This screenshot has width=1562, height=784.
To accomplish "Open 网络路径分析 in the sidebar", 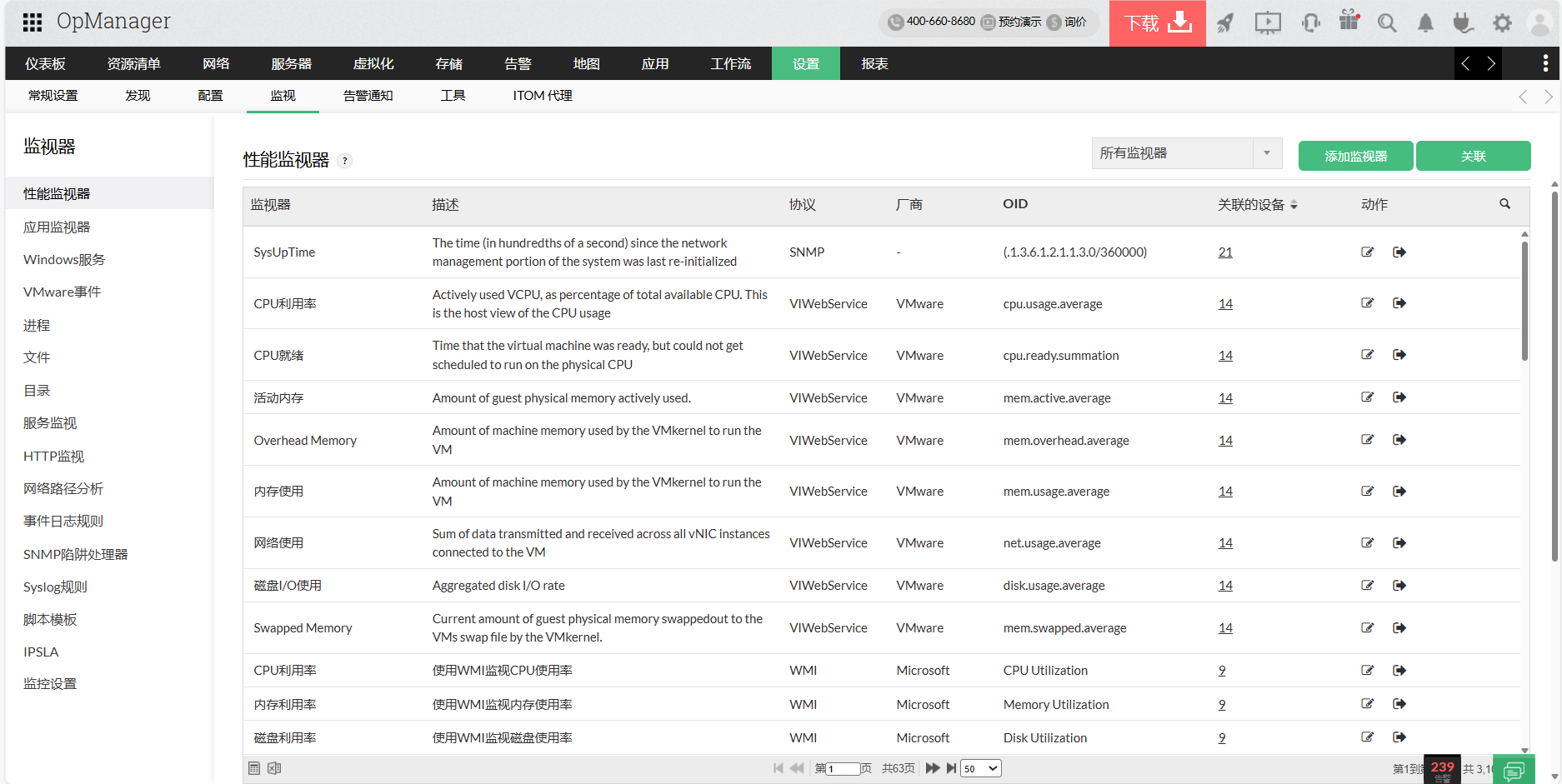I will click(63, 489).
